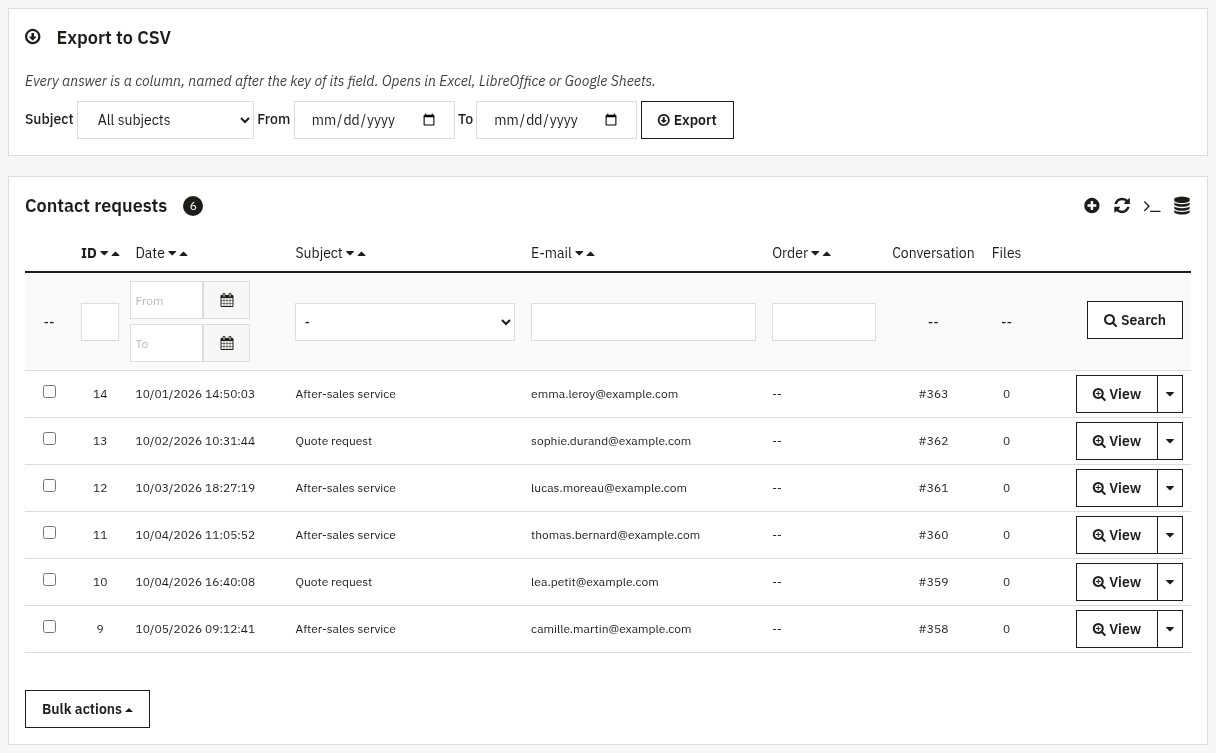Image resolution: width=1216 pixels, height=753 pixels.
Task: Click the Search filter button
Action: pyautogui.click(x=1135, y=320)
